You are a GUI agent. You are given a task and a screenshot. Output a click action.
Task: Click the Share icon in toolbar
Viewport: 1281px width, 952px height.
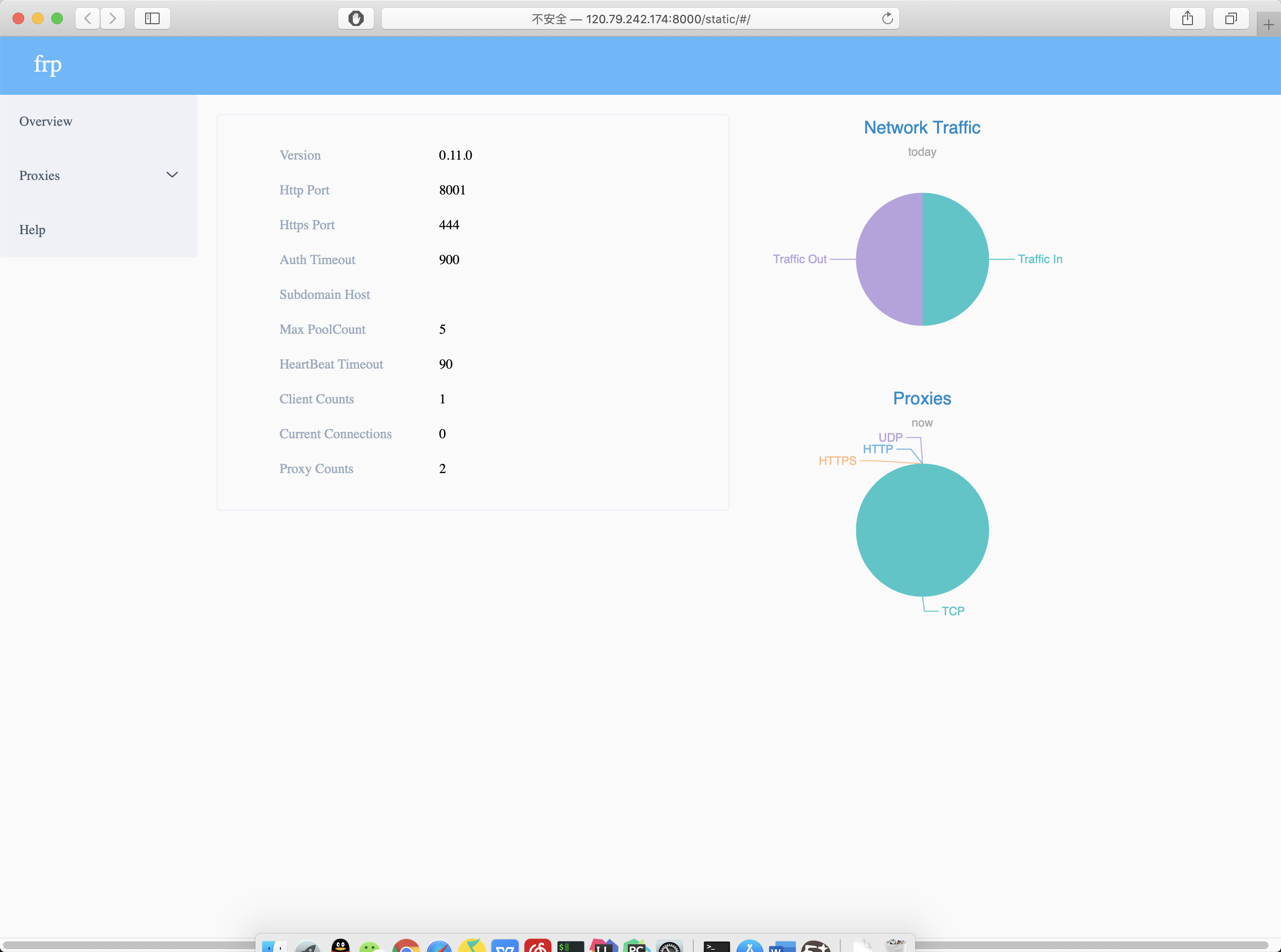coord(1187,18)
